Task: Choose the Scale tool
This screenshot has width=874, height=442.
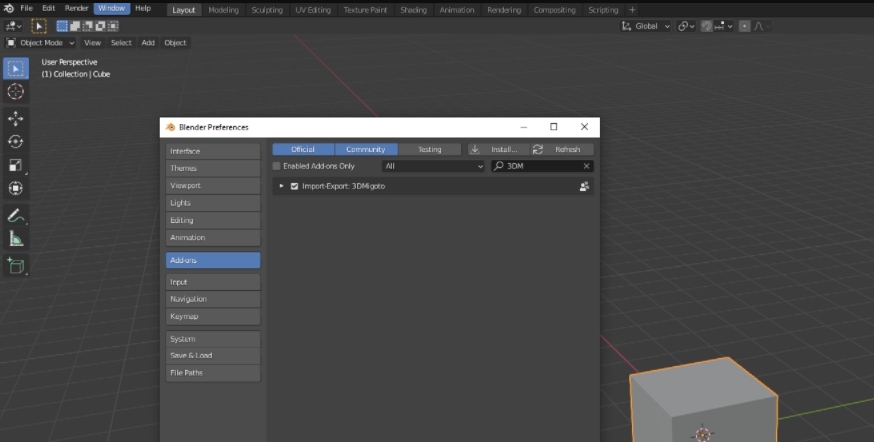Action: pos(16,165)
